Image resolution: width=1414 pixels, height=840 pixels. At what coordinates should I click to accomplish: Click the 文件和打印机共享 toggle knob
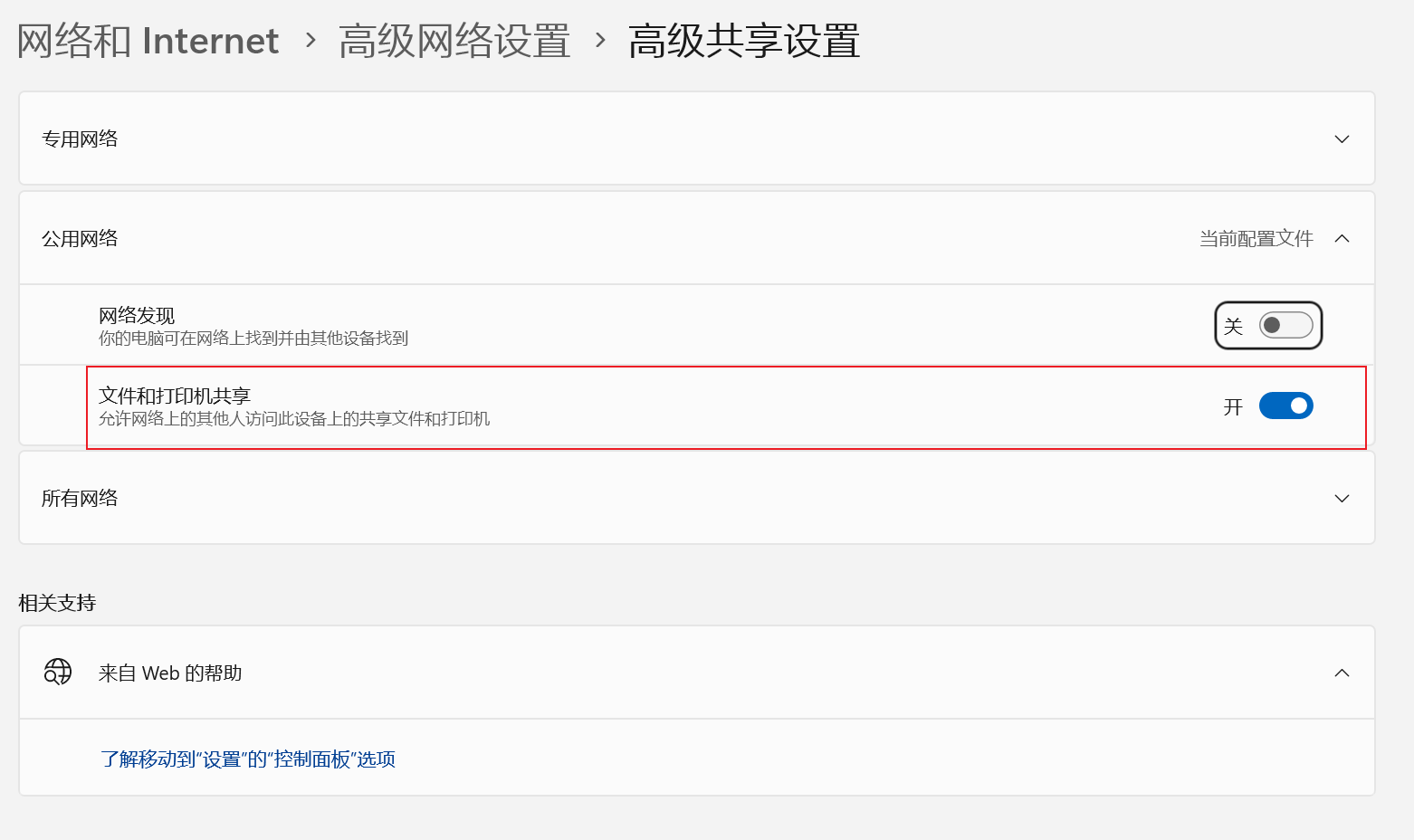(1297, 406)
